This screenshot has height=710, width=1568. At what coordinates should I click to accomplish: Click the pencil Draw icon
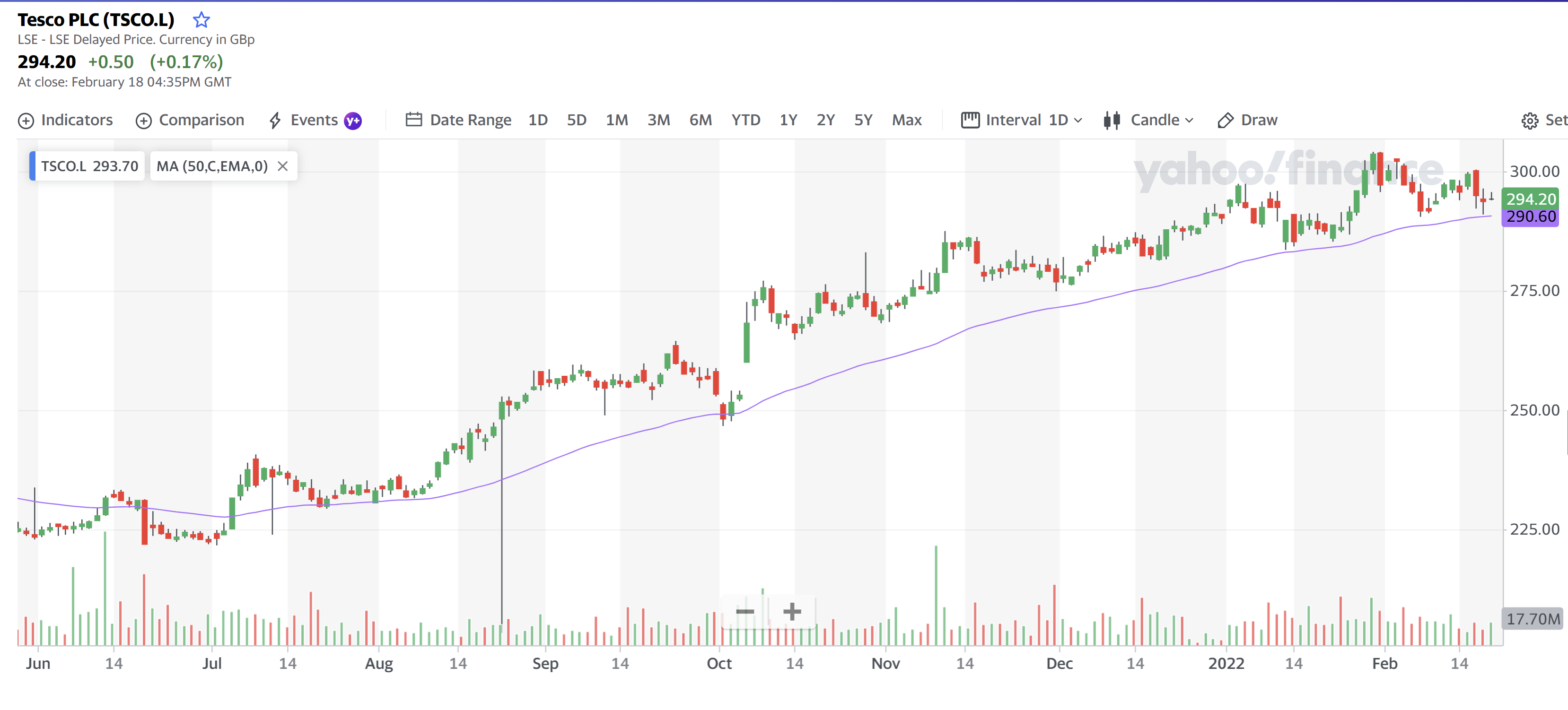(1225, 121)
